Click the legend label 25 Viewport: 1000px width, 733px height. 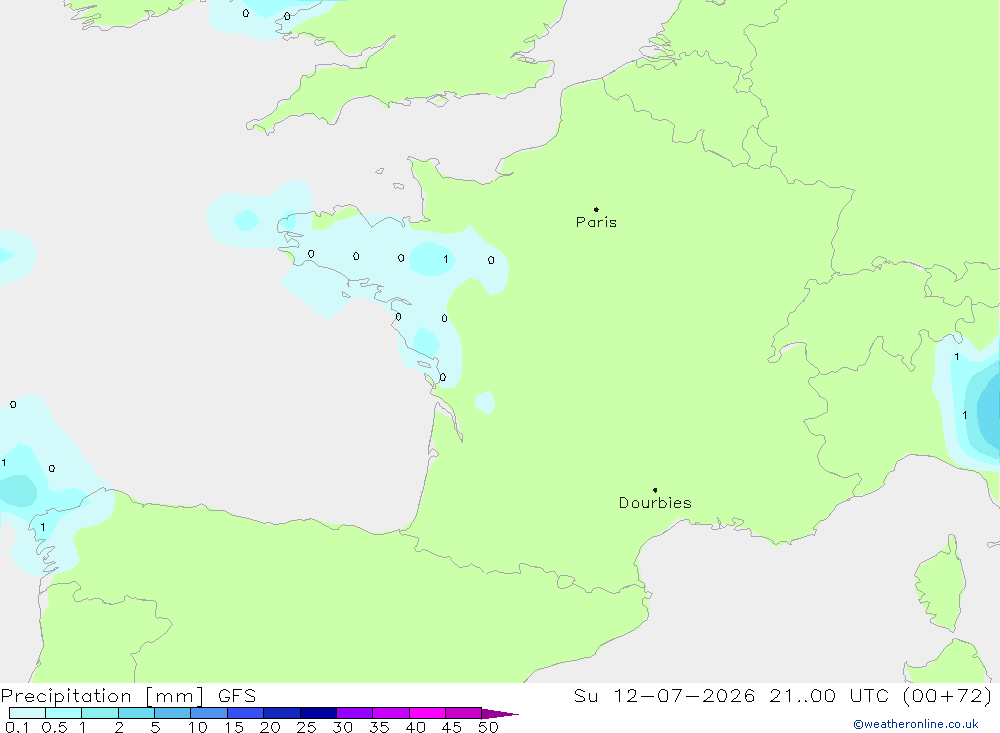point(306,727)
